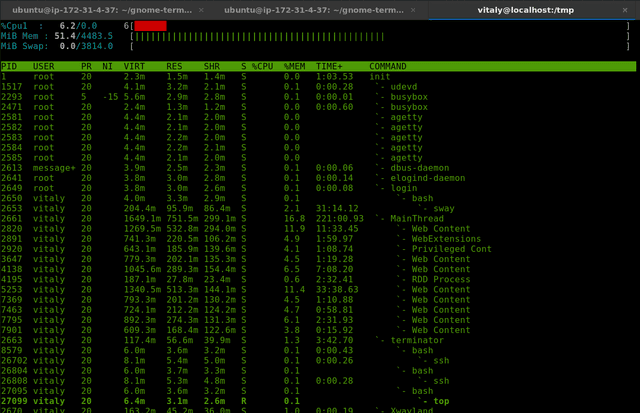Image resolution: width=640 pixels, height=413 pixels.
Task: Click the 16.8 memory percentage value
Action: coord(294,219)
